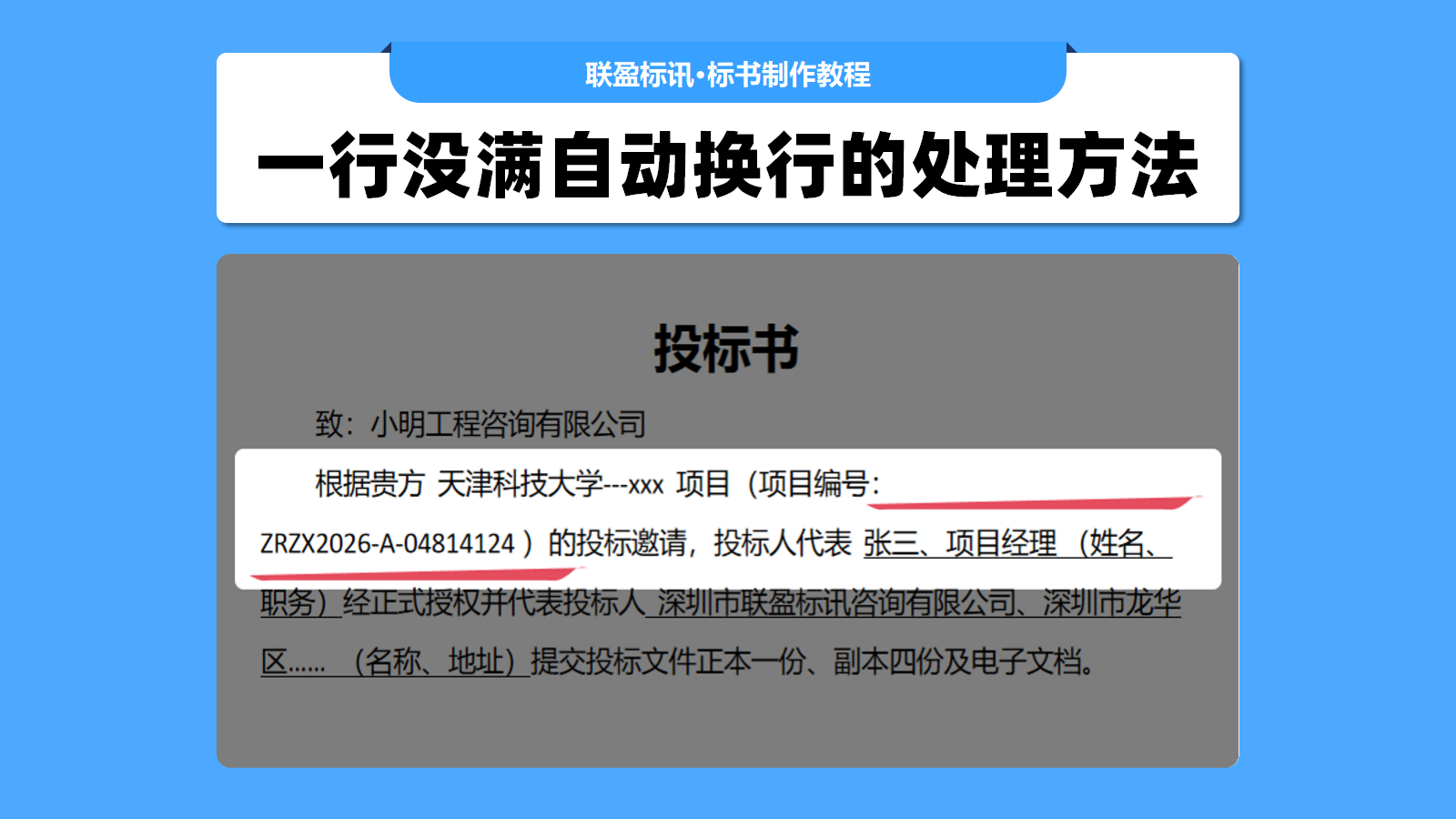
Task: Click the underlined text 区……（名称、地址）
Action: (x=394, y=662)
